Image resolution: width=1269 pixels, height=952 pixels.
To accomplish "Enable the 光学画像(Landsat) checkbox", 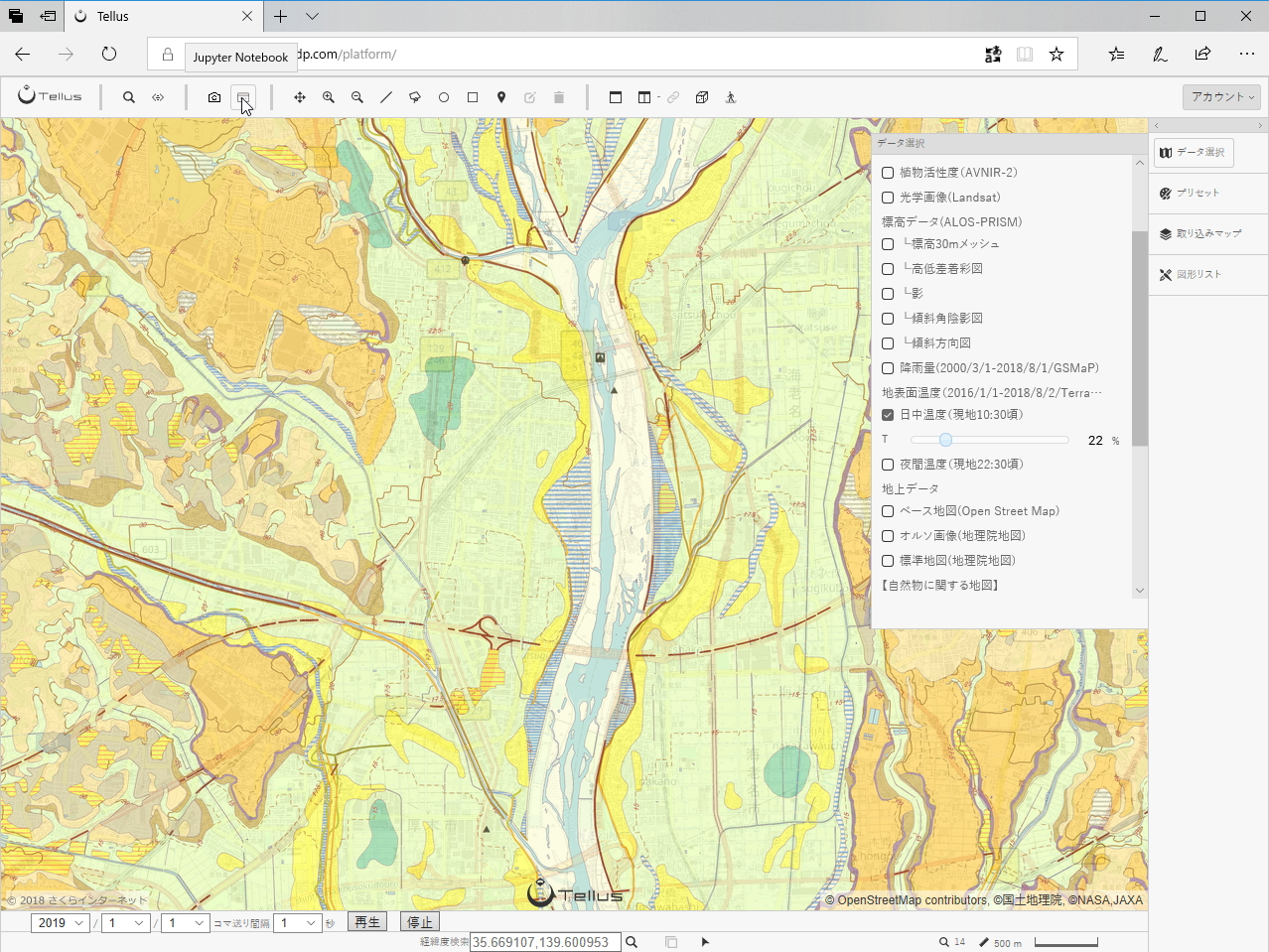I will coord(888,198).
